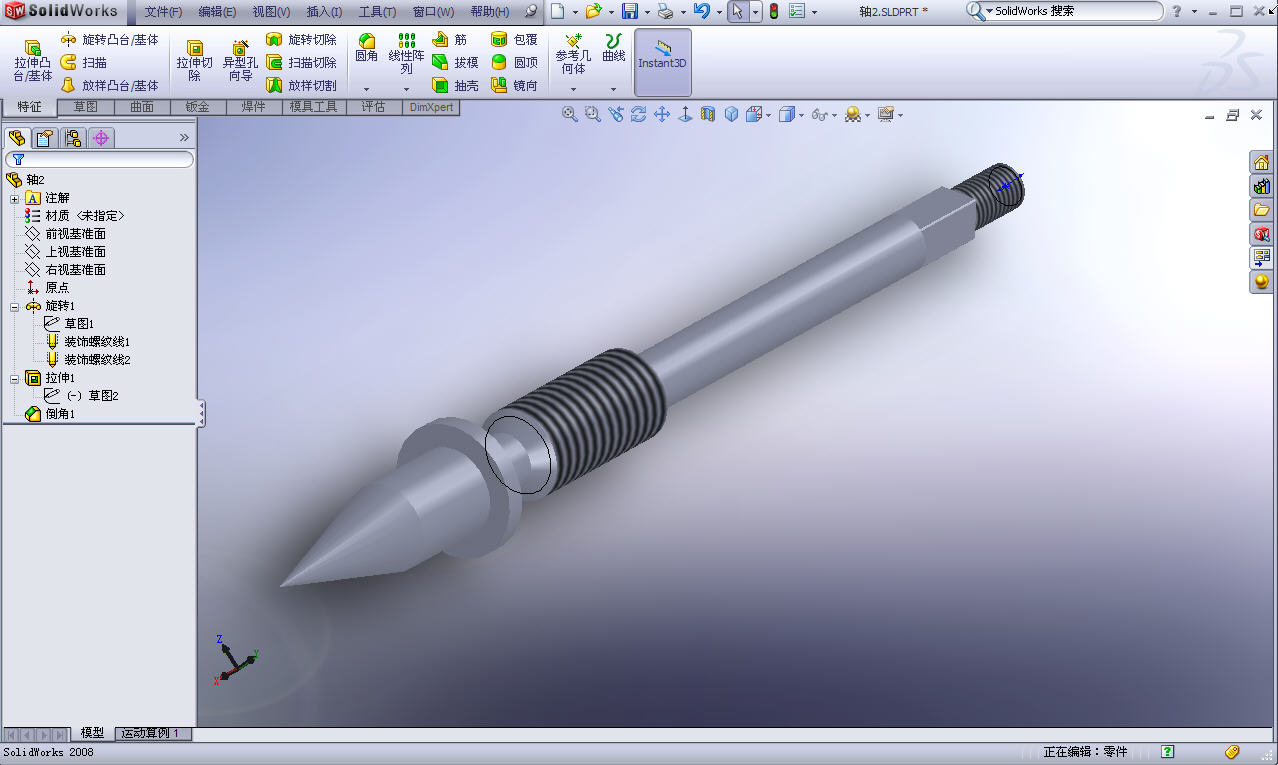Open the 曲线 curves tool
Image resolution: width=1278 pixels, height=765 pixels.
pyautogui.click(x=613, y=48)
